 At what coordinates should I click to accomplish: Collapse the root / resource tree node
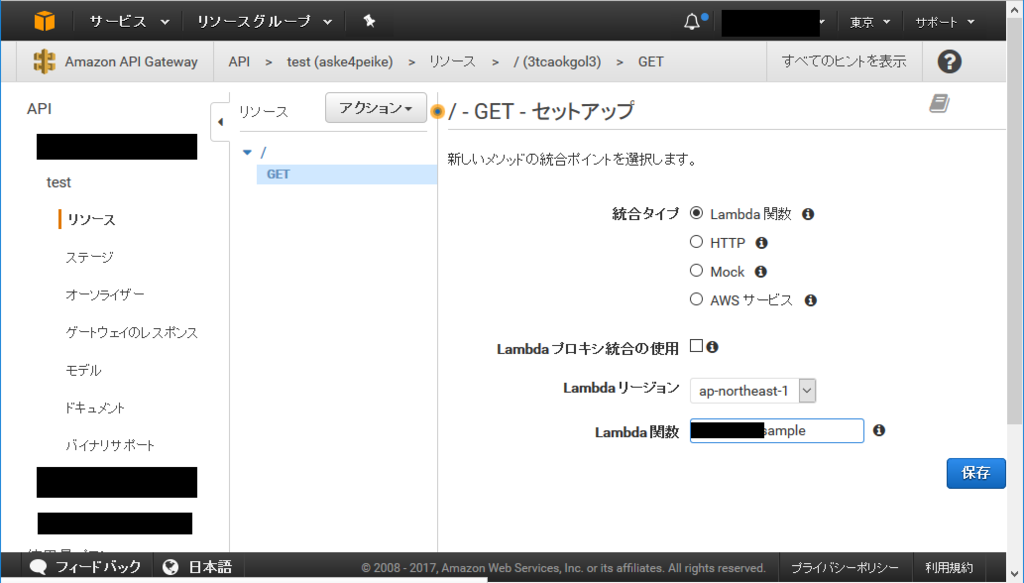click(x=248, y=152)
